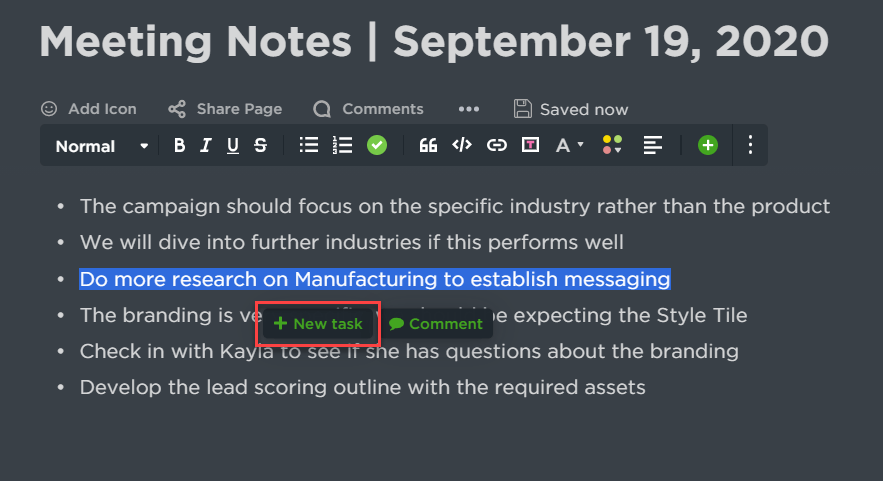This screenshot has height=481, width=883.
Task: Insert a numbered list
Action: (342, 146)
